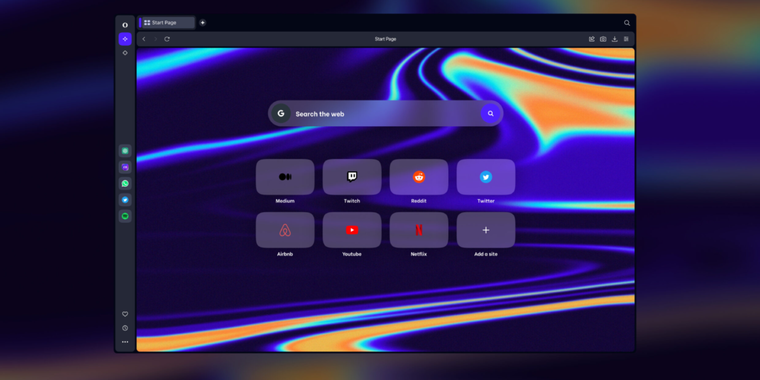Open the Twitter speed dial tile

[x=486, y=177]
